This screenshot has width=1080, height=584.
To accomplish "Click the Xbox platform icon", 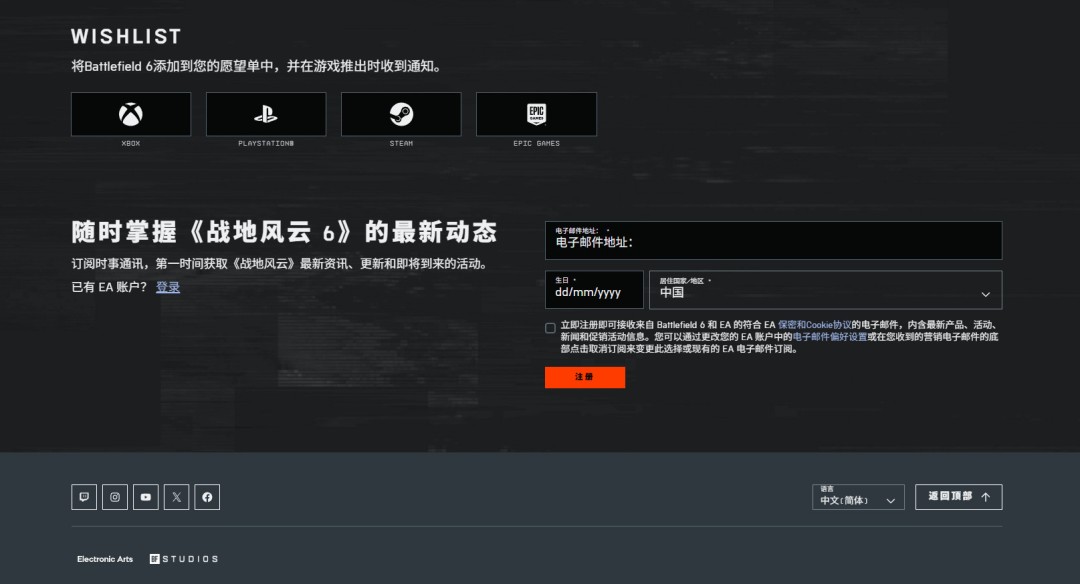I will point(130,114).
